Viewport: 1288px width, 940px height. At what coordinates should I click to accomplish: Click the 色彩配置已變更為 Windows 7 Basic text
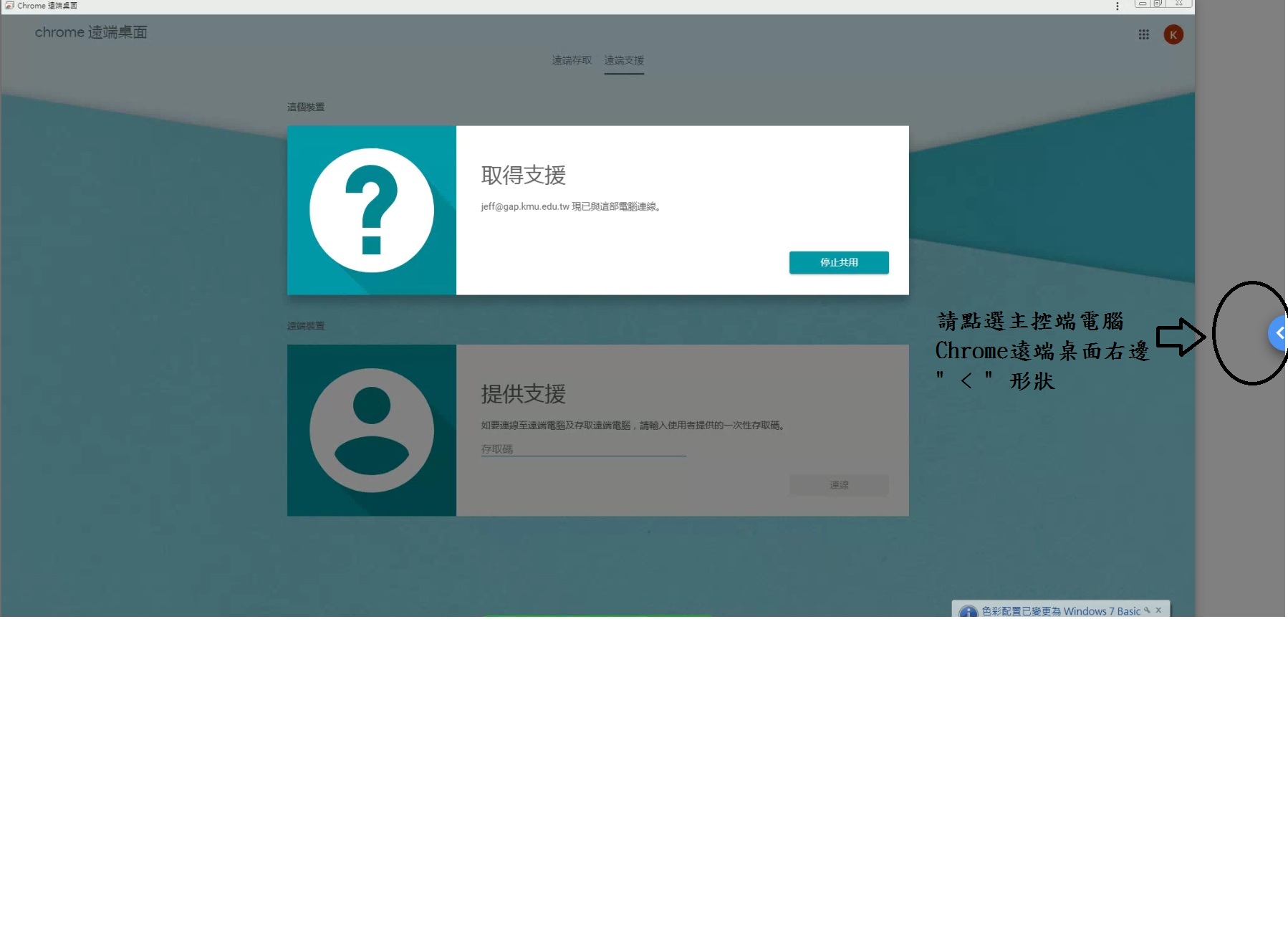[1061, 611]
